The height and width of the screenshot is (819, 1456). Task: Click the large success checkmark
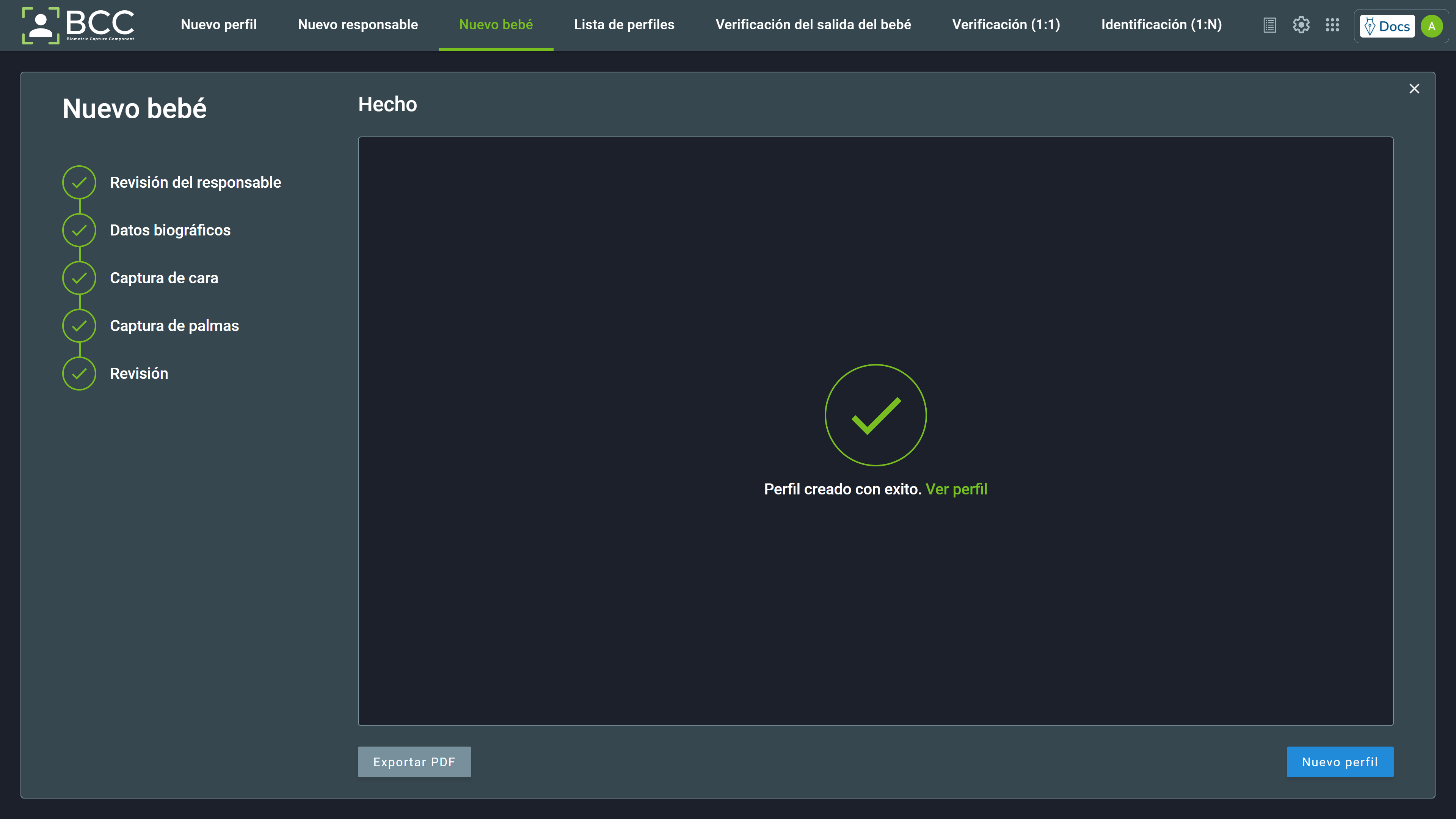tap(875, 415)
